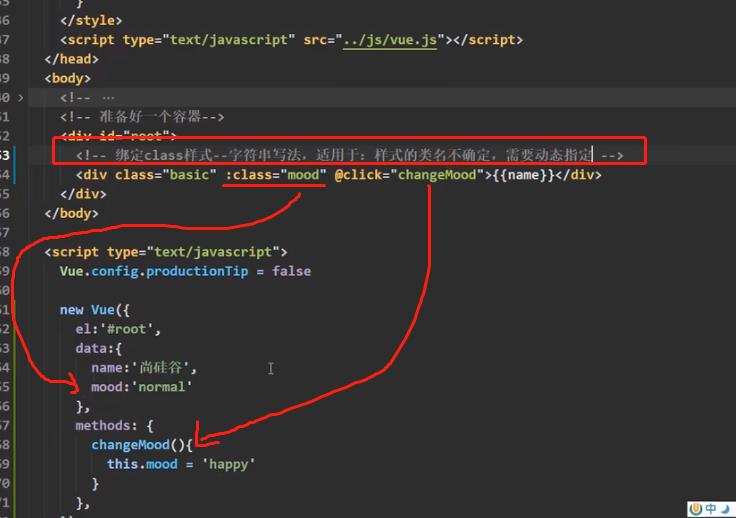Click the '{{name}}' interpolation expression

524,175
